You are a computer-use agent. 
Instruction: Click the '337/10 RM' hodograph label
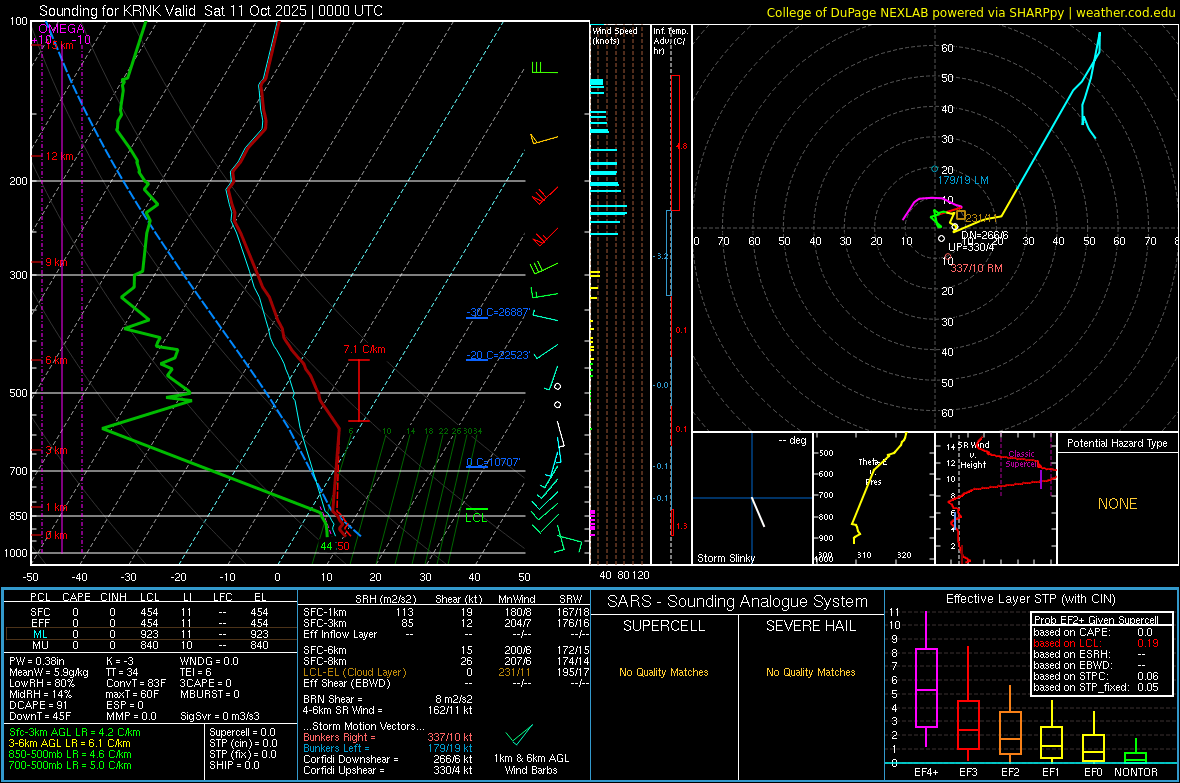click(976, 268)
